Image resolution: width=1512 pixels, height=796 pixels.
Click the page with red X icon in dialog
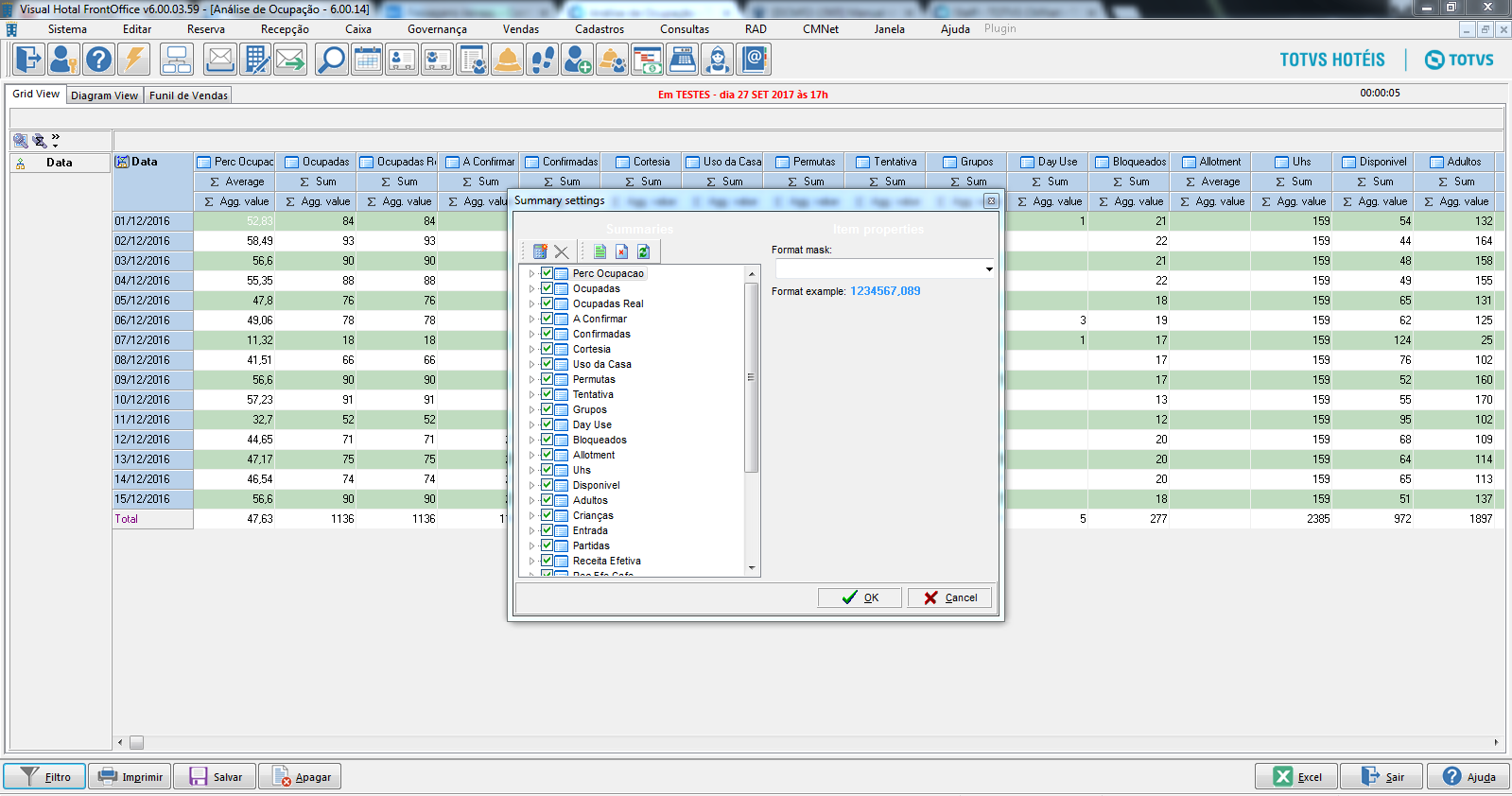621,251
